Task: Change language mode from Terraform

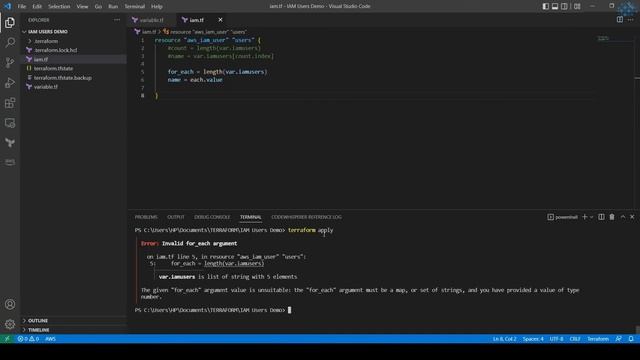Action: point(598,339)
